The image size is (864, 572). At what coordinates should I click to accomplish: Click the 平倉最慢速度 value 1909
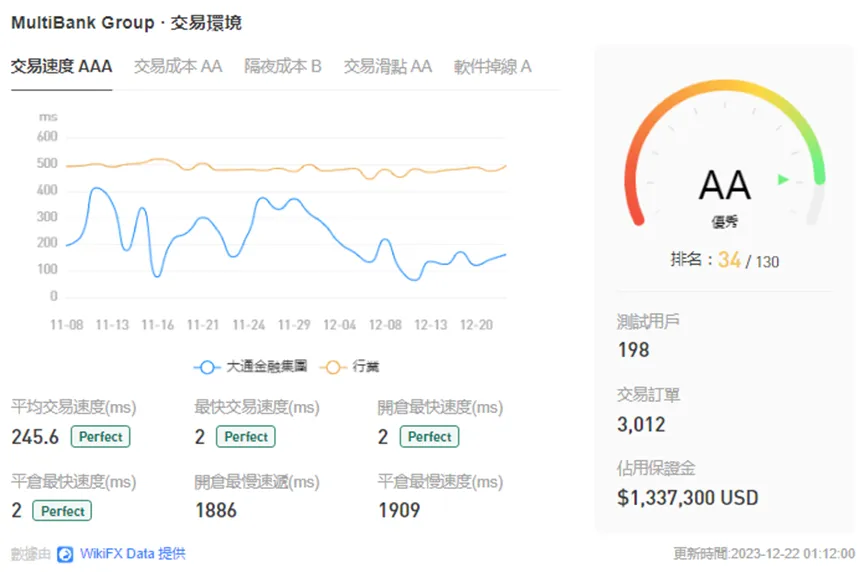click(399, 510)
